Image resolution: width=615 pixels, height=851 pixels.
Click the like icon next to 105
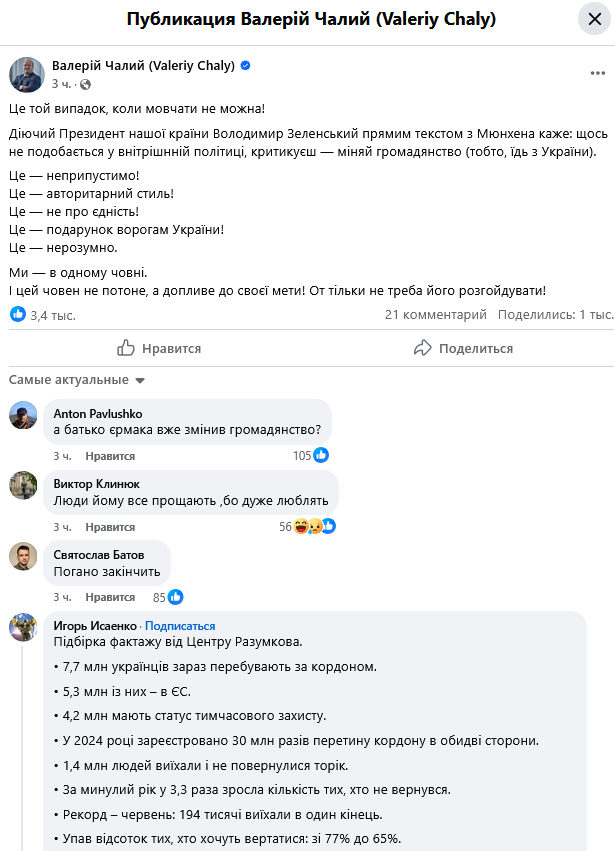click(321, 455)
